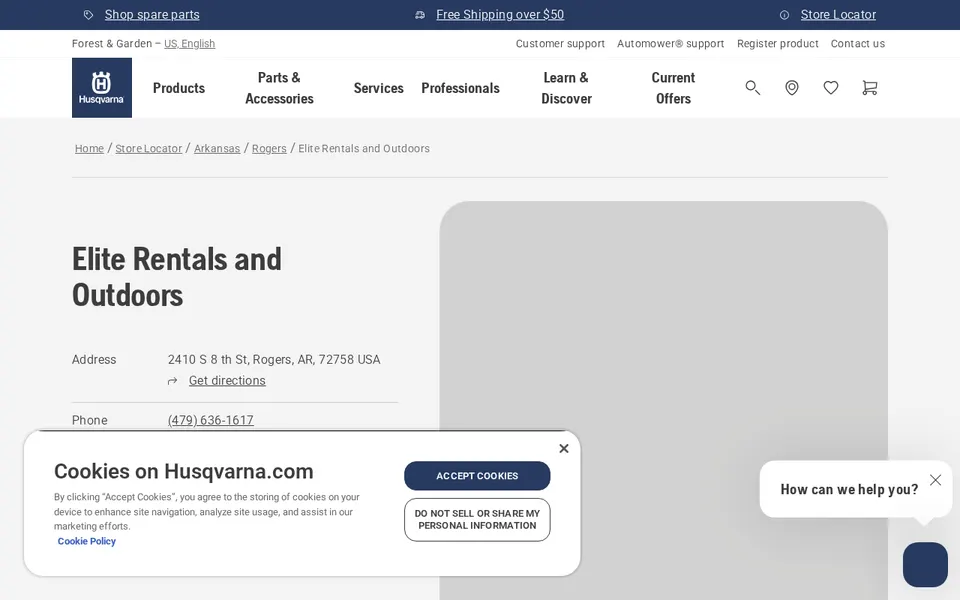Open Store Locator in the top banner

tap(838, 15)
